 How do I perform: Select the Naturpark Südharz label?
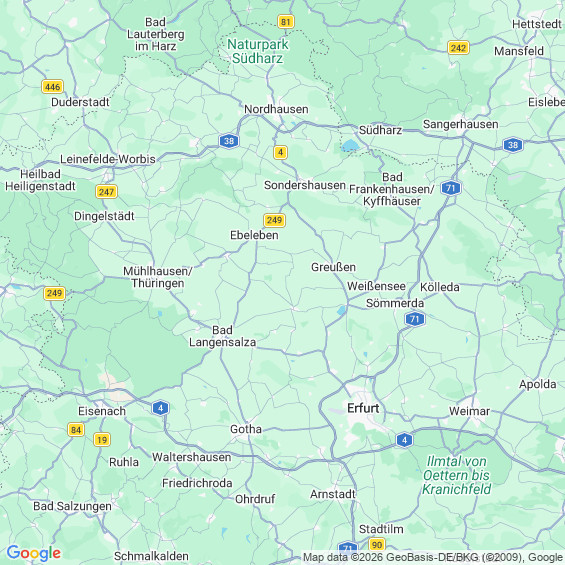pyautogui.click(x=258, y=51)
